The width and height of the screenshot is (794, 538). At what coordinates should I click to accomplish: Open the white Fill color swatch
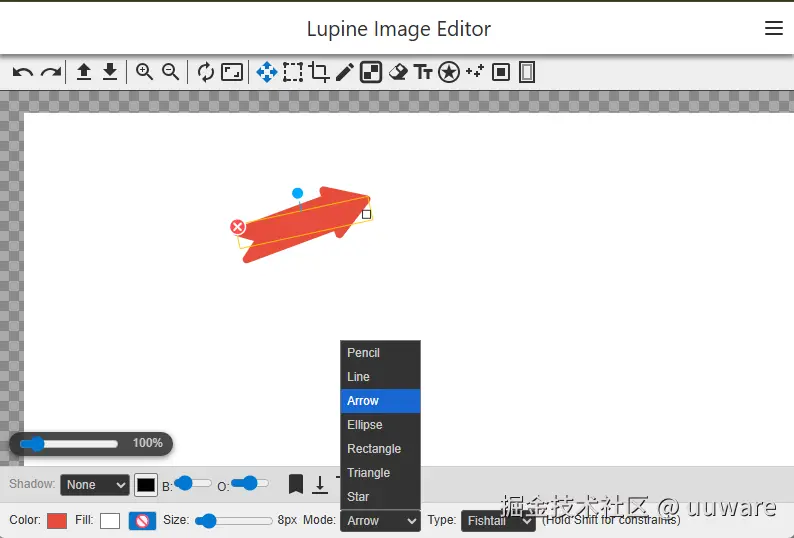click(x=110, y=521)
